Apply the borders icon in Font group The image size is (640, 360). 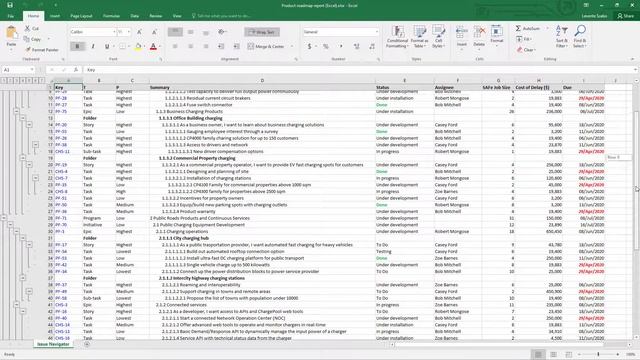click(x=122, y=47)
